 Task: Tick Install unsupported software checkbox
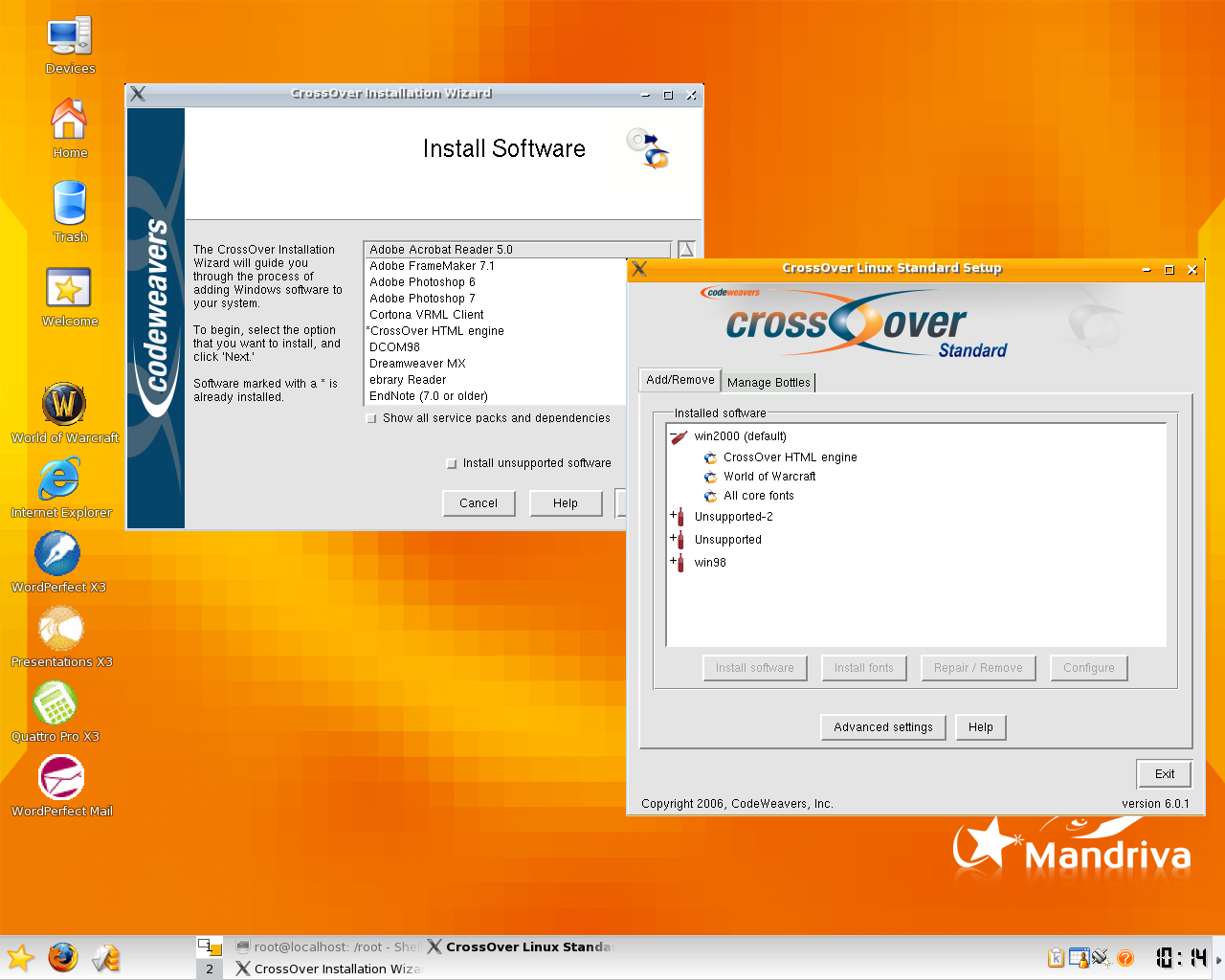[x=452, y=463]
